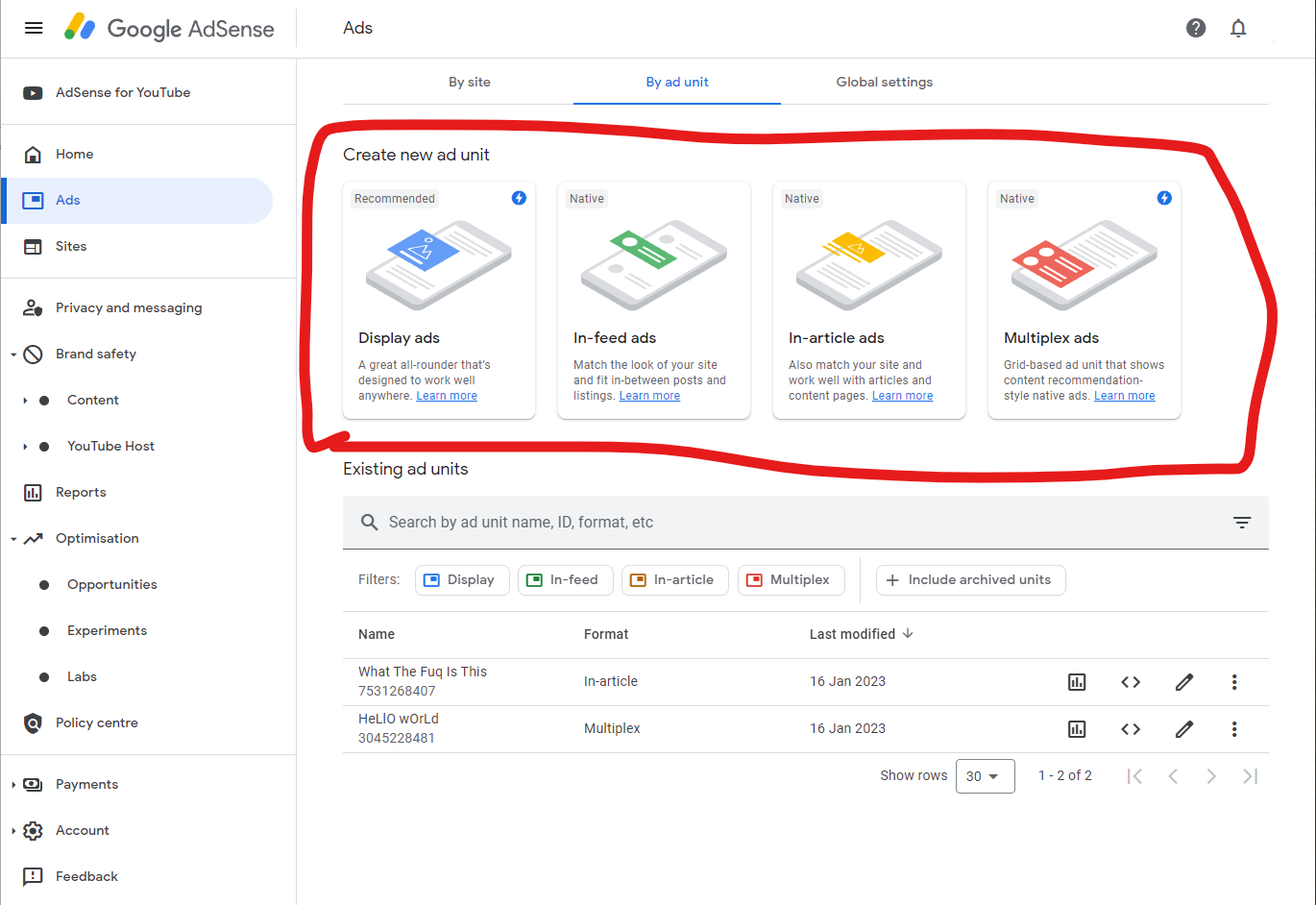Click the AMP lightning icon on Multiplex ads

pyautogui.click(x=1164, y=198)
